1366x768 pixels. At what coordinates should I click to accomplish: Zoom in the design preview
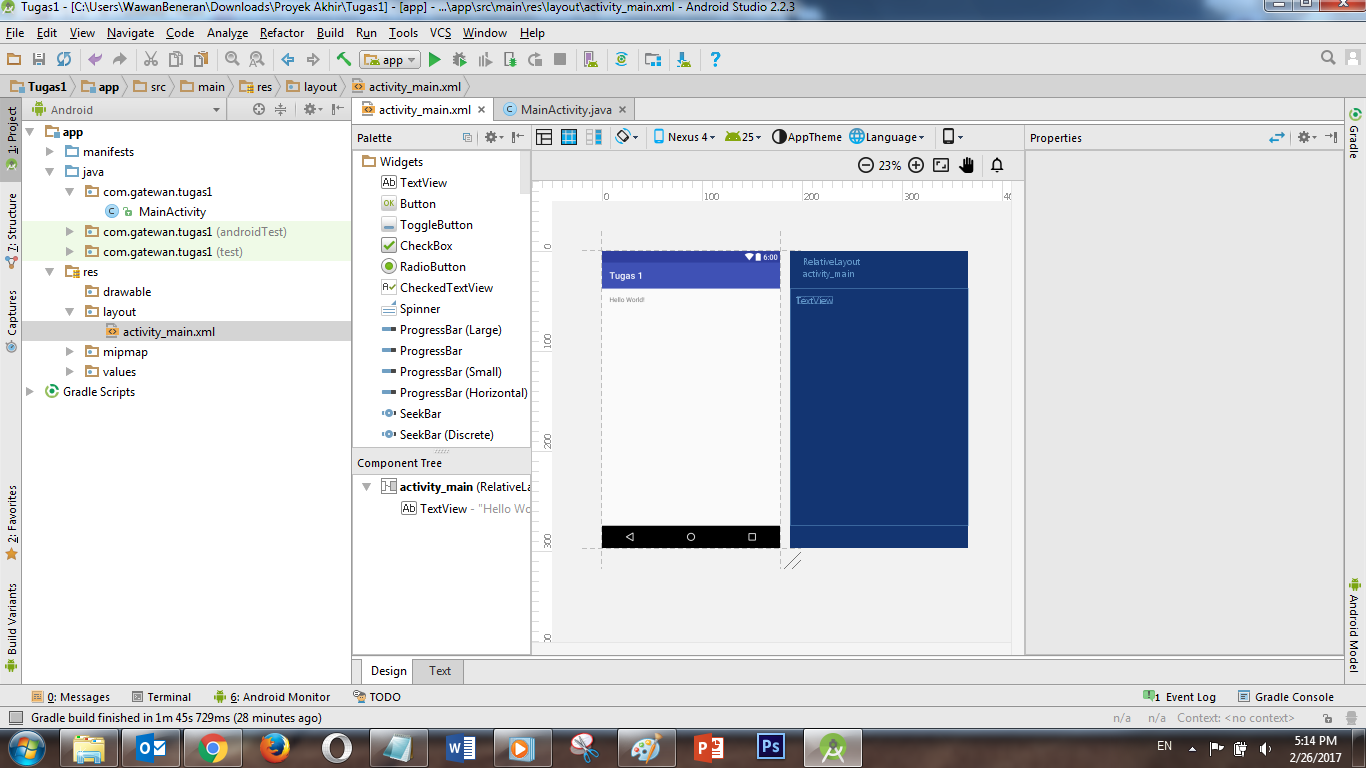pyautogui.click(x=916, y=165)
